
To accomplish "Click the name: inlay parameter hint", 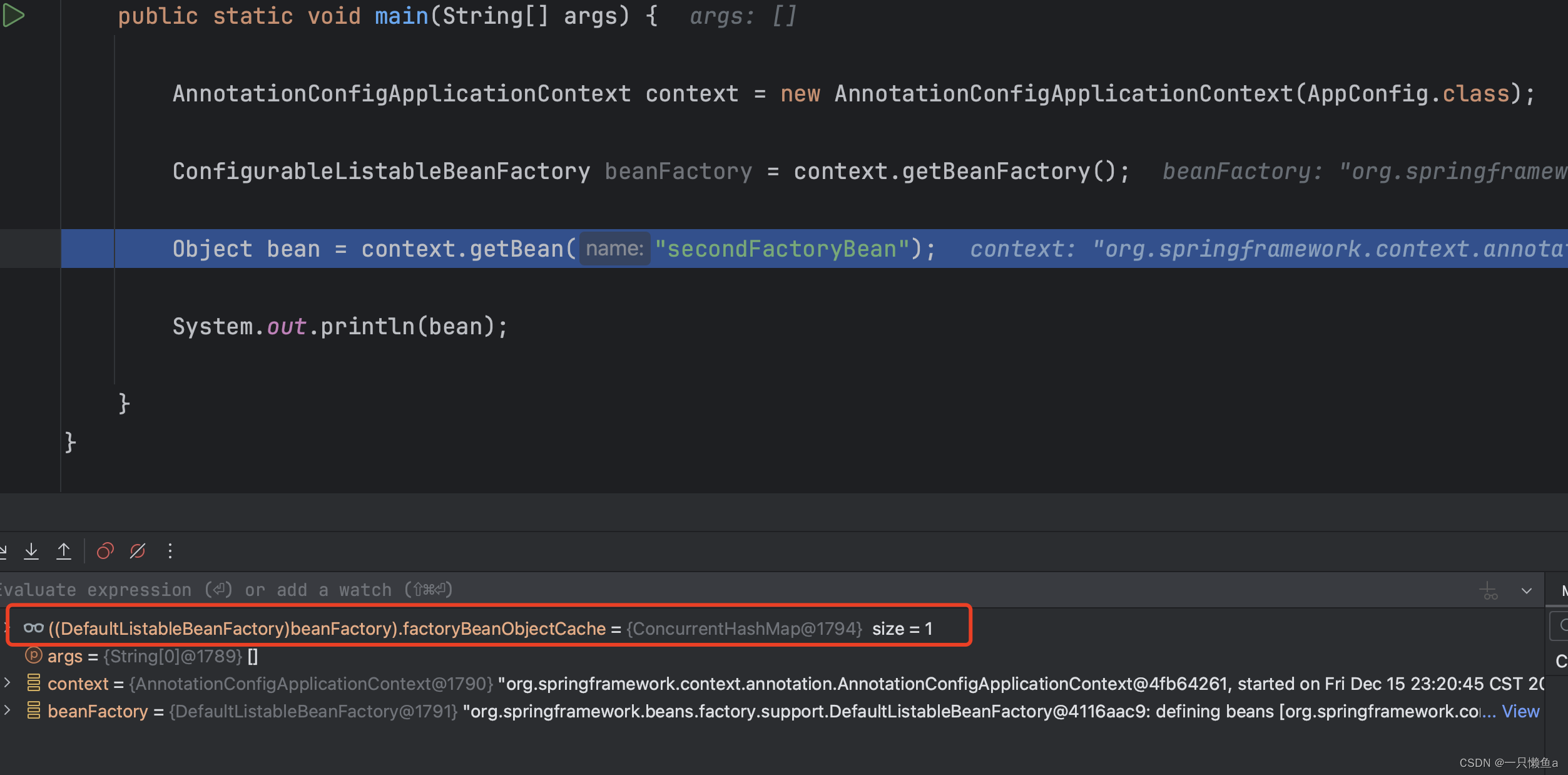I will (614, 249).
